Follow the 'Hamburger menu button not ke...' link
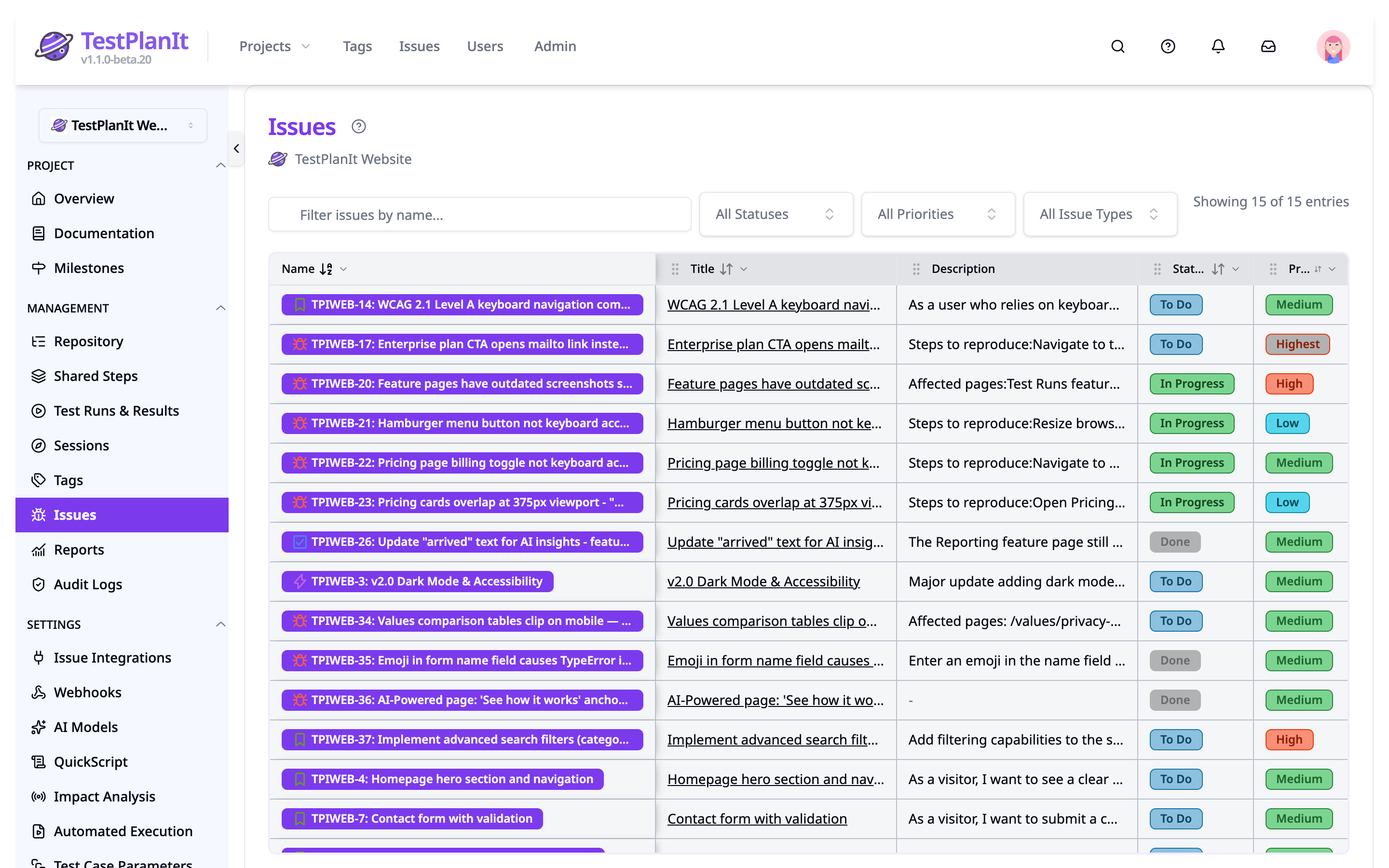 [774, 423]
